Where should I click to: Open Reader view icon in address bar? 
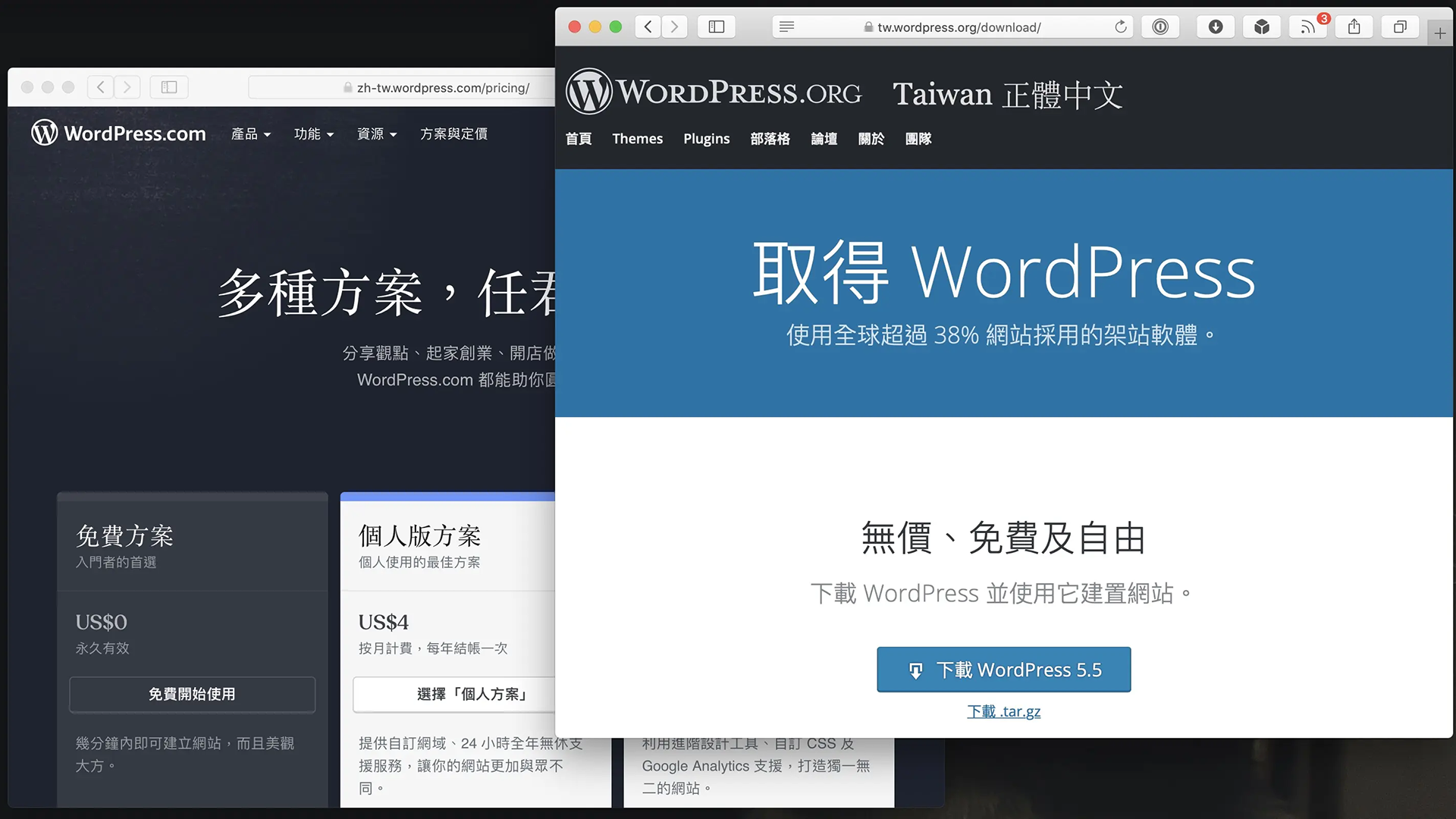(x=786, y=27)
